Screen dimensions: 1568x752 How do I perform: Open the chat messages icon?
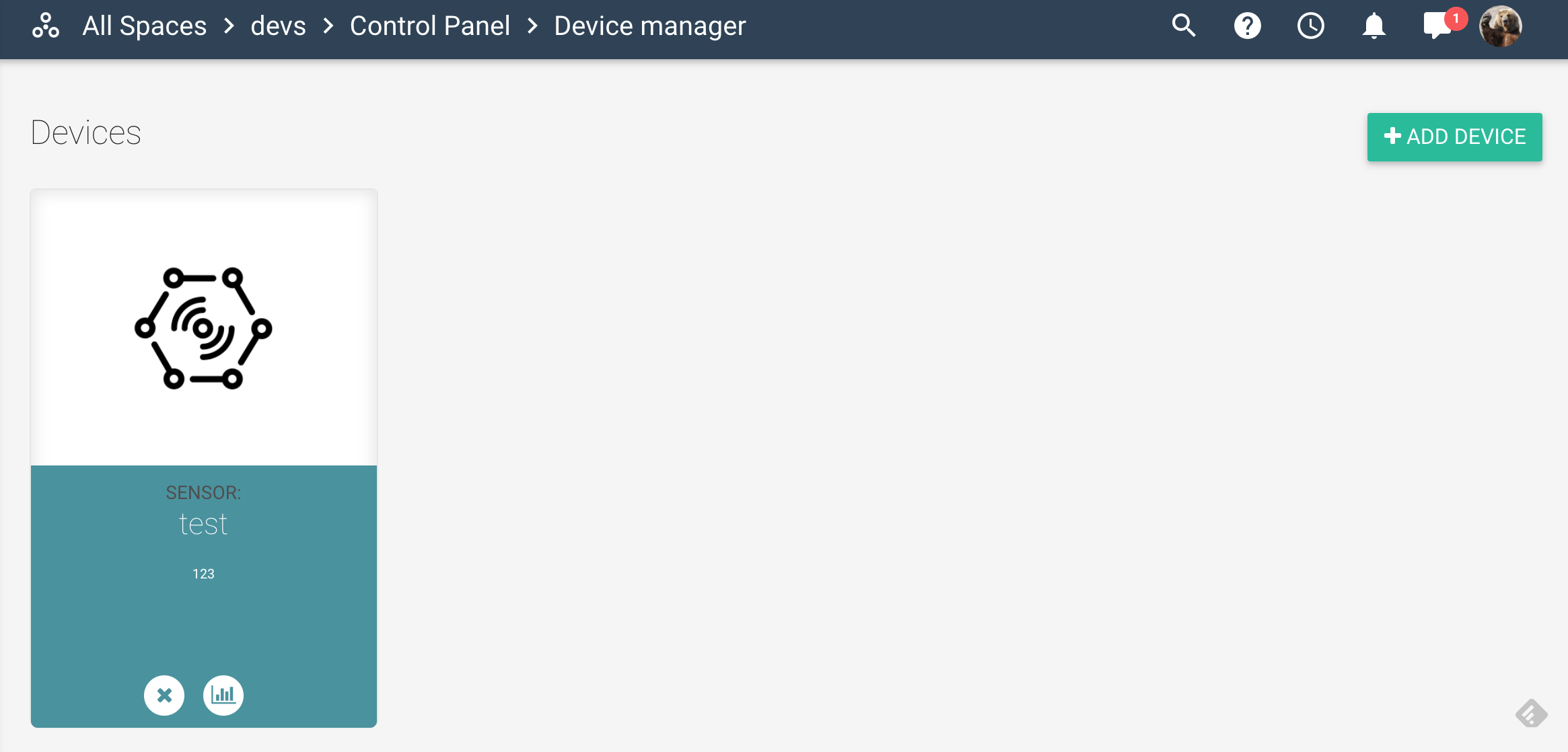[x=1437, y=26]
